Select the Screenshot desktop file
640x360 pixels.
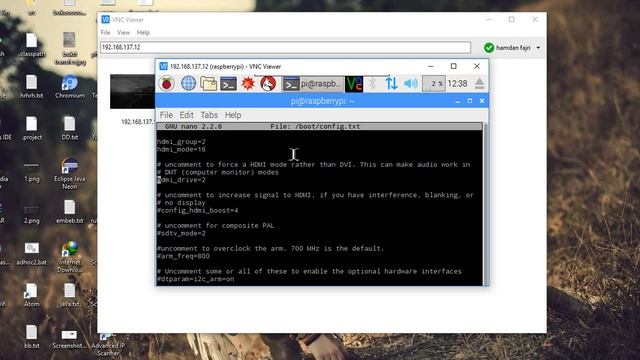(70, 339)
